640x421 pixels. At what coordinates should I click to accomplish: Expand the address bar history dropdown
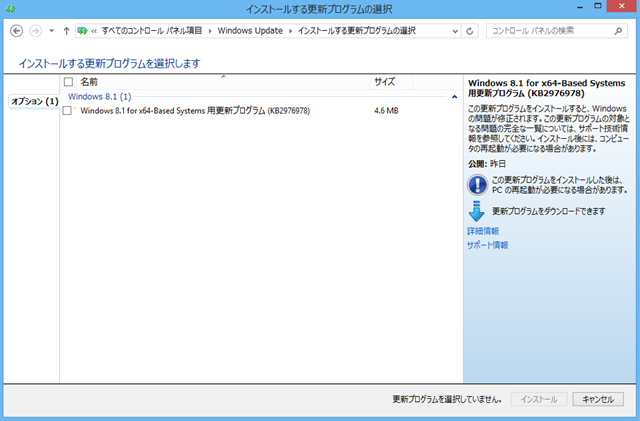click(455, 31)
